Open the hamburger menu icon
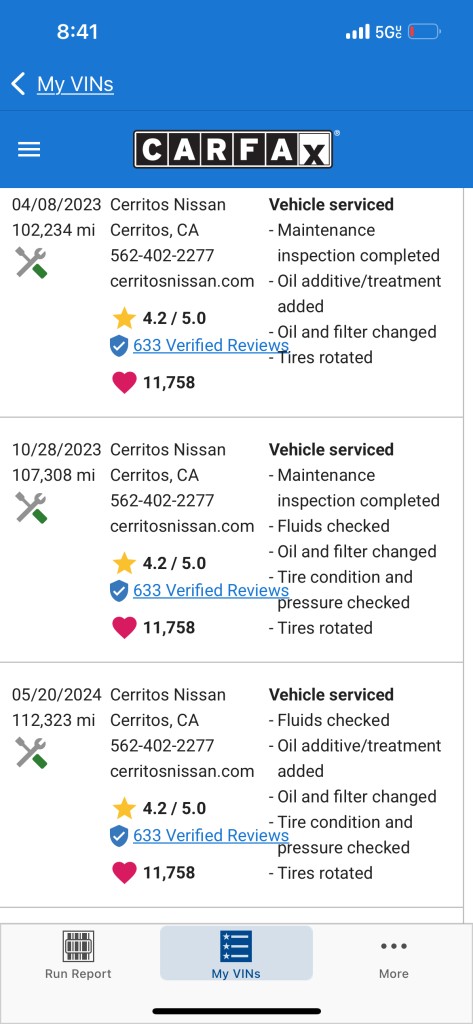The width and height of the screenshot is (473, 1024). (29, 150)
